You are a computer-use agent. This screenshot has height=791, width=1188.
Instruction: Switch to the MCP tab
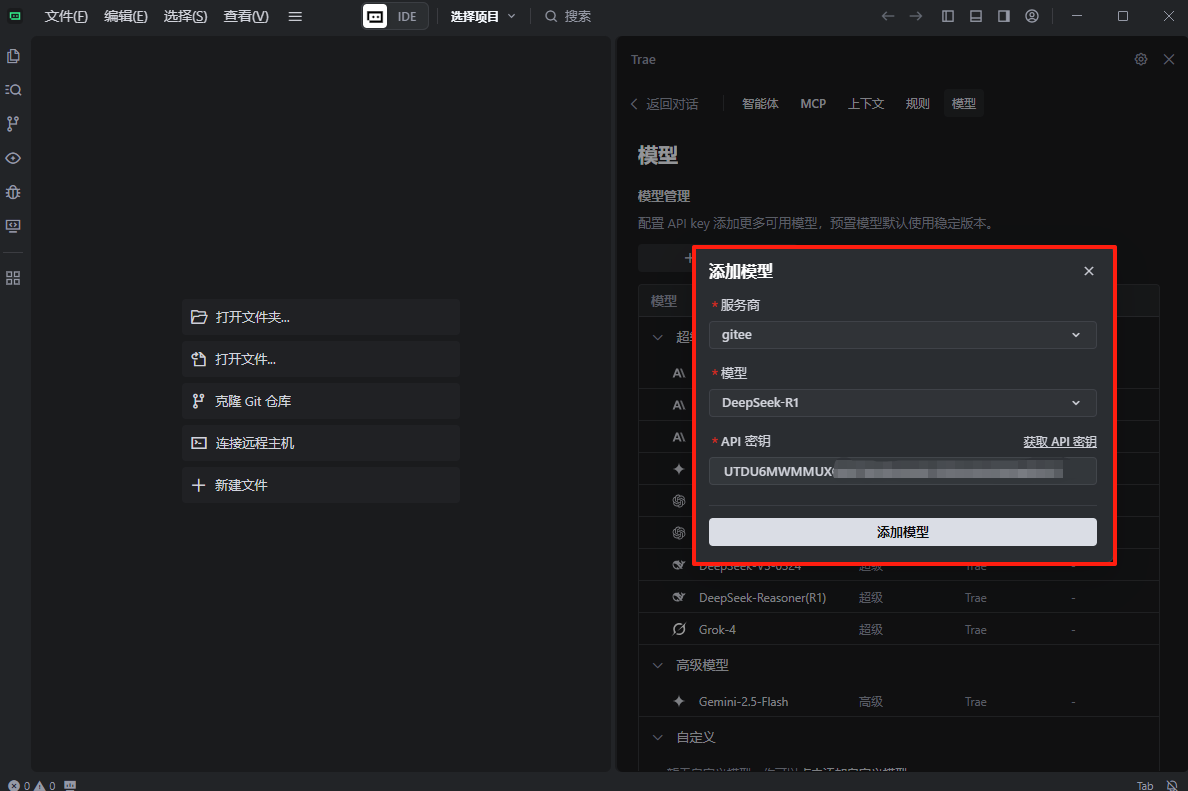pos(813,103)
